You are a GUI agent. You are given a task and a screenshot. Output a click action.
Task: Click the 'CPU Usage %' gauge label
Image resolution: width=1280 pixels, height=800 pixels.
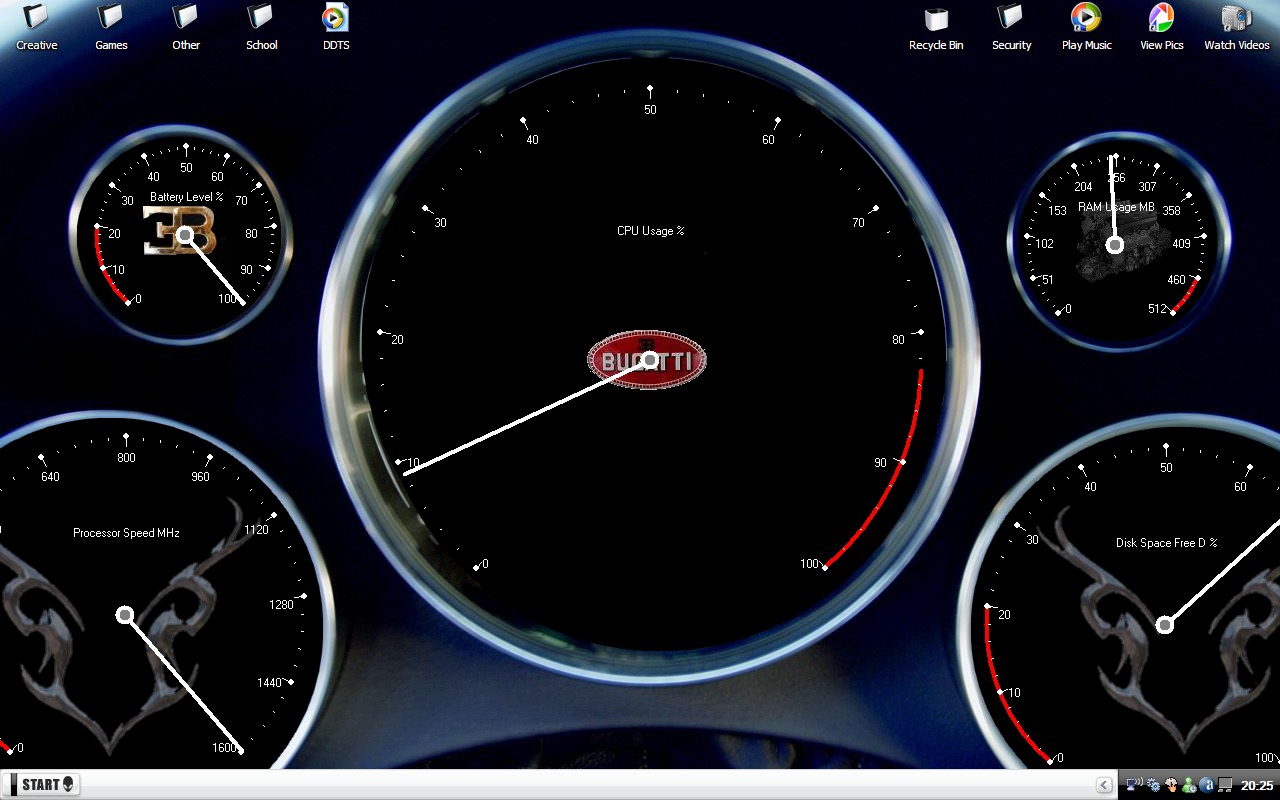pyautogui.click(x=651, y=231)
